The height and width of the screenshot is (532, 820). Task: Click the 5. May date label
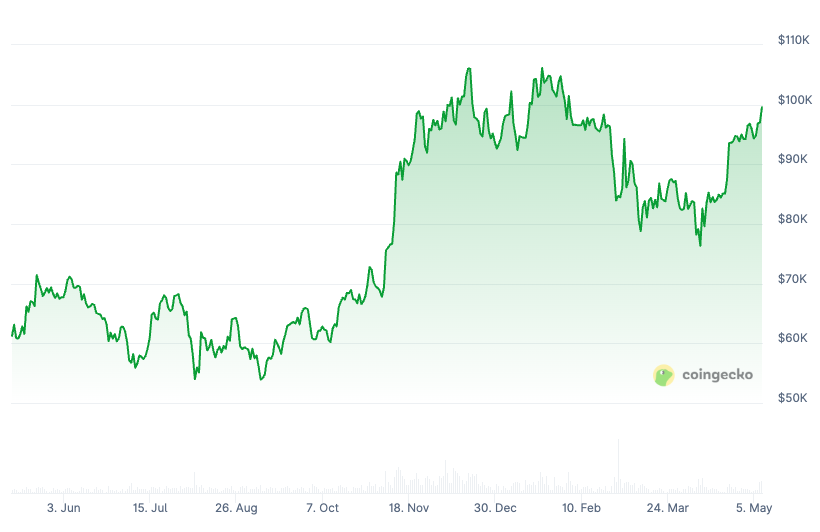tap(753, 508)
